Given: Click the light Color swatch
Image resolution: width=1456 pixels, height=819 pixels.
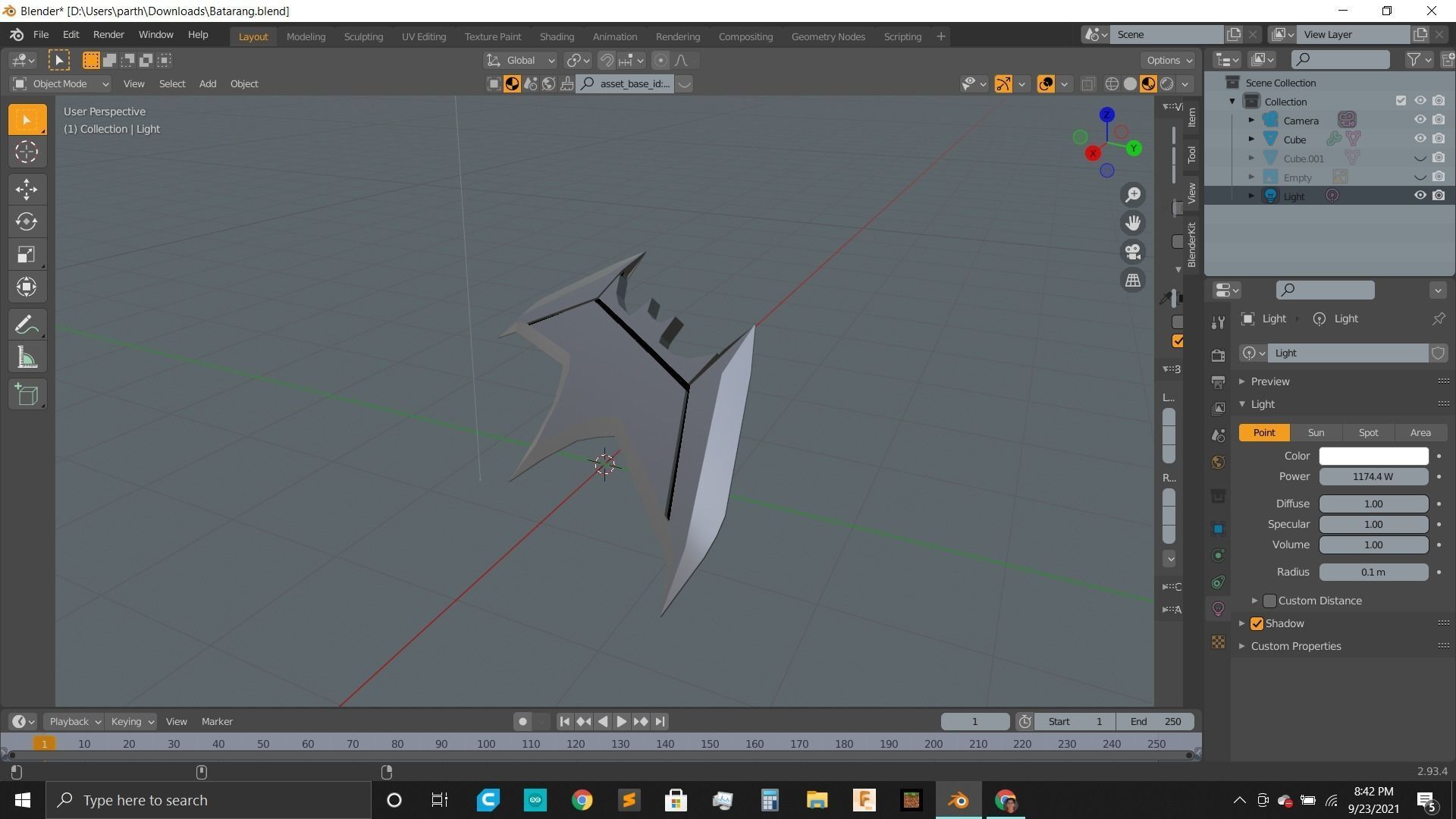Looking at the screenshot, I should pos(1373,457).
